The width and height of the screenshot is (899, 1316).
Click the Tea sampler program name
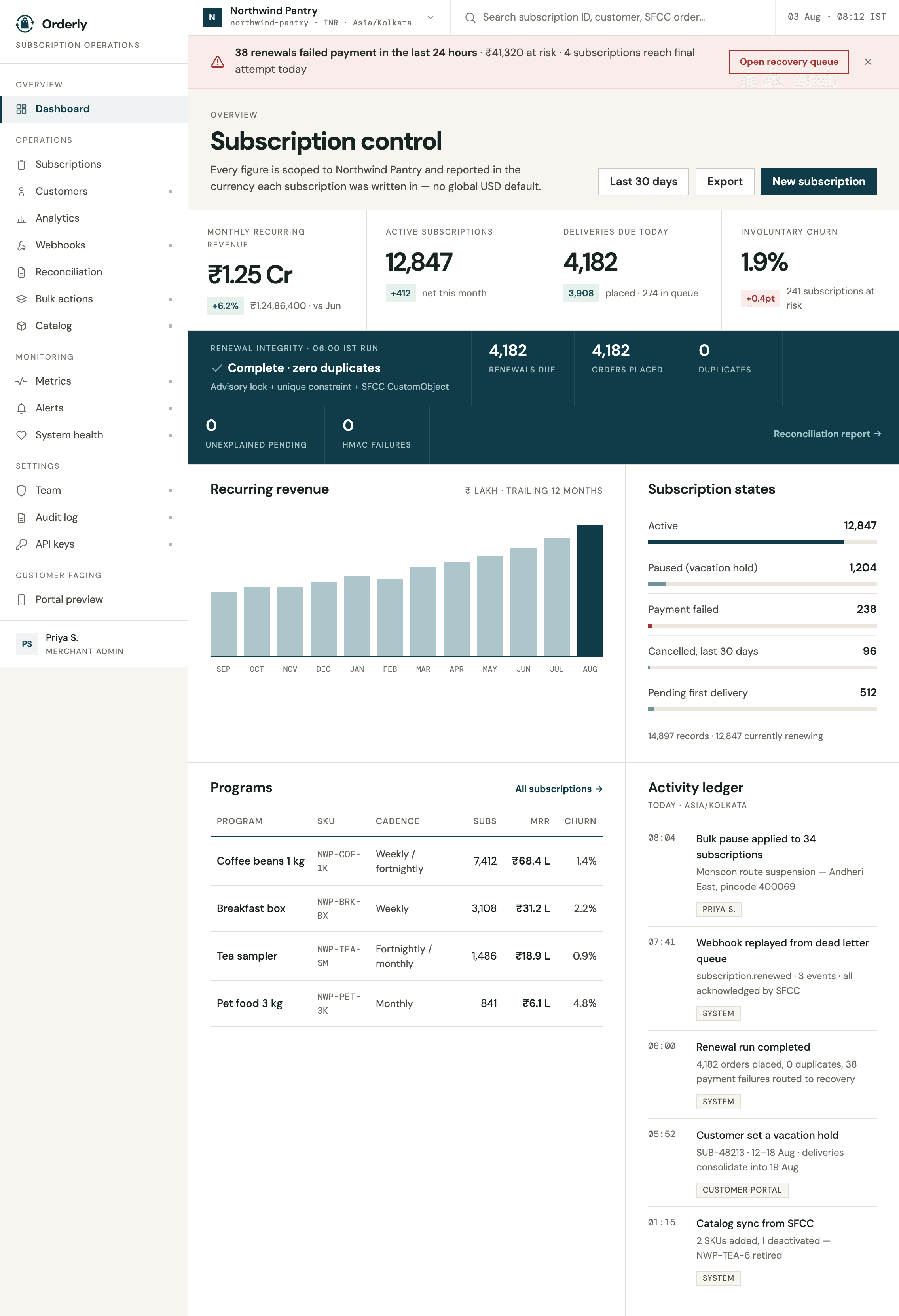coord(247,956)
